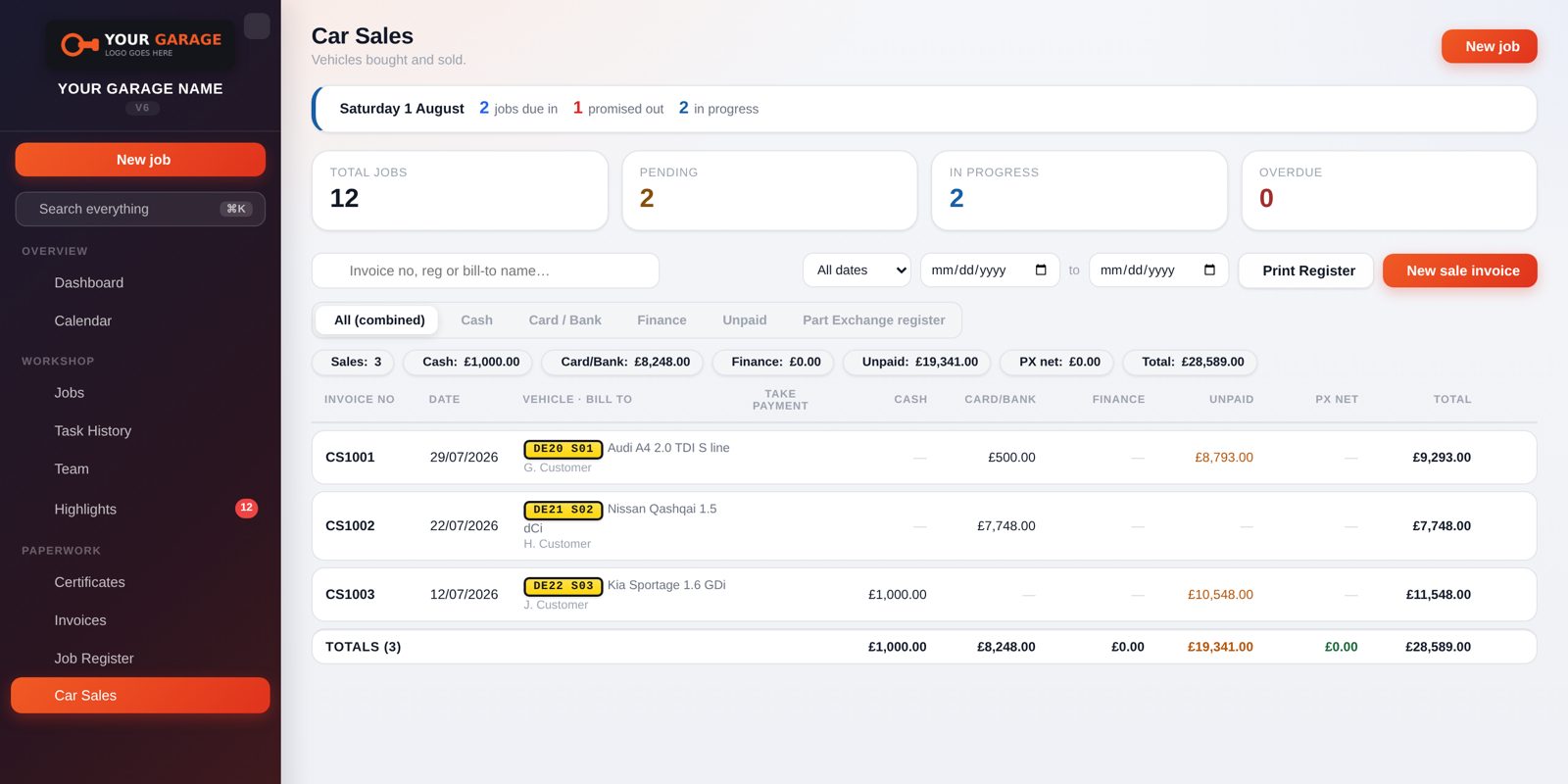This screenshot has height=784, width=1568.
Task: Click the DE20 S01 registration plate
Action: [563, 449]
